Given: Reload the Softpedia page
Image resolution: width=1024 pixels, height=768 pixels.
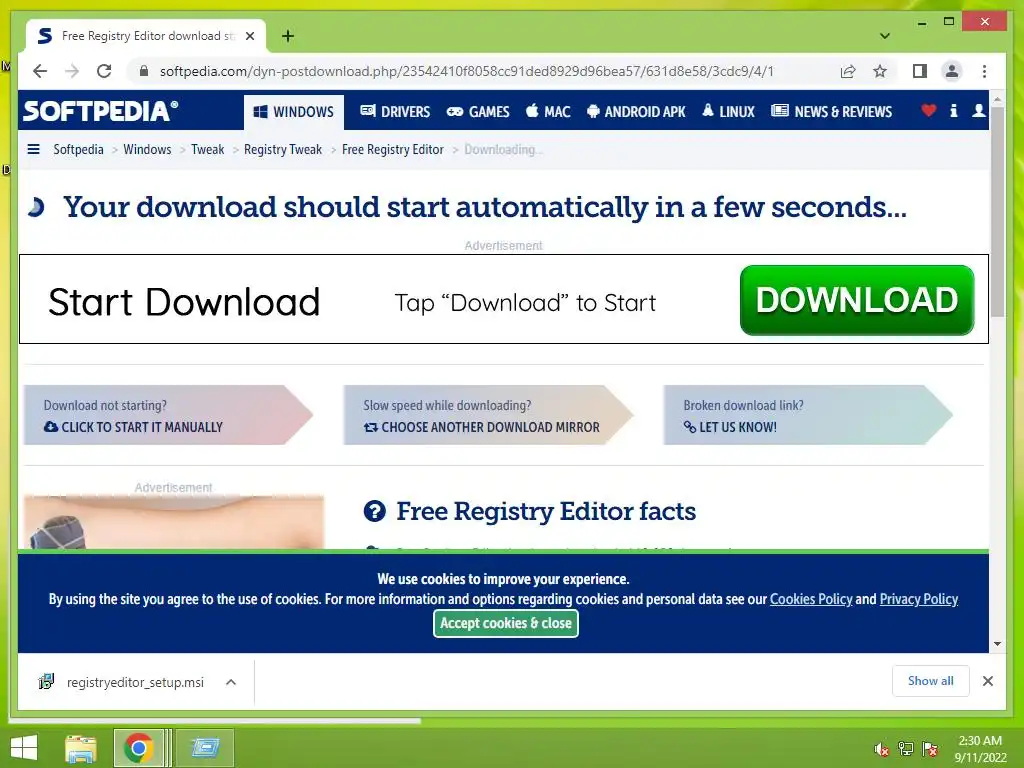Looking at the screenshot, I should 104,71.
